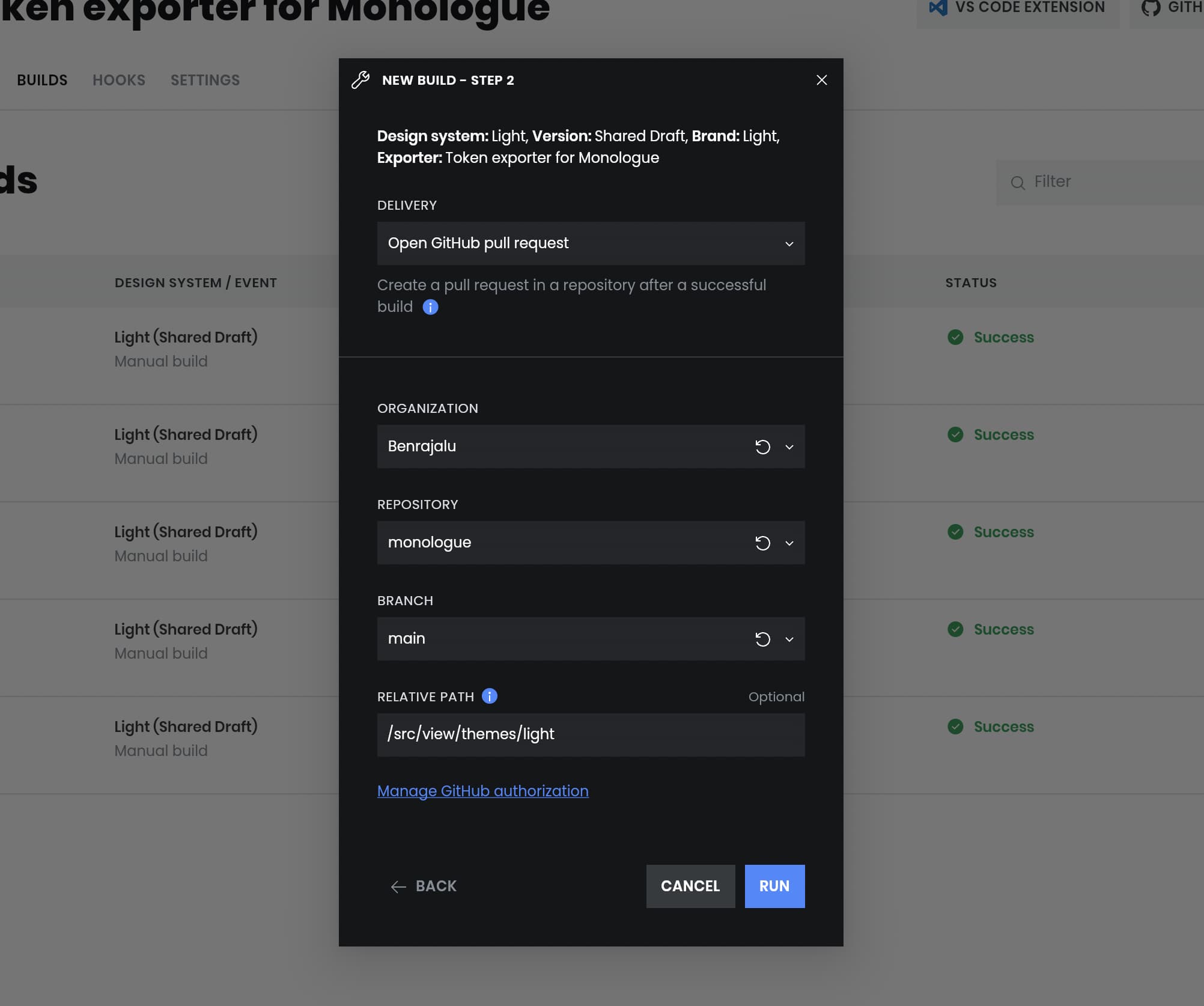This screenshot has height=1006, width=1204.
Task: Close the New Build dialog
Action: tap(821, 80)
